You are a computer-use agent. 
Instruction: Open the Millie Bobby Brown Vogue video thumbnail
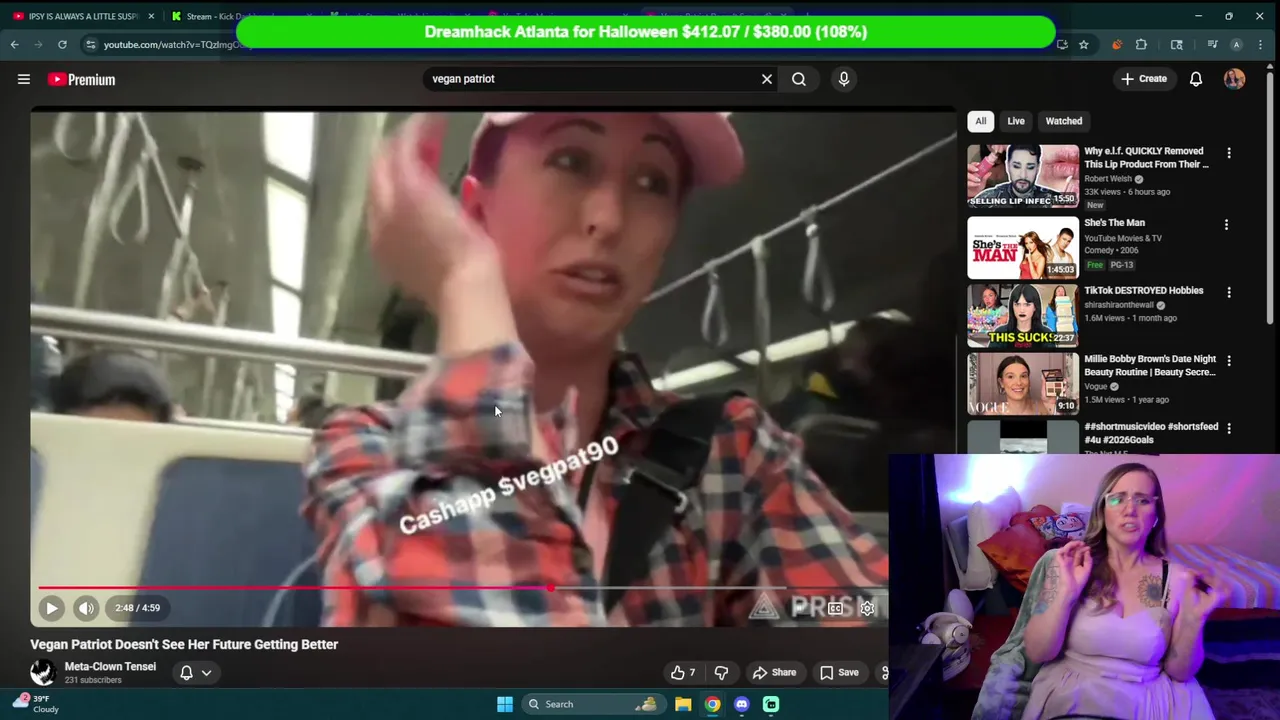point(1023,384)
